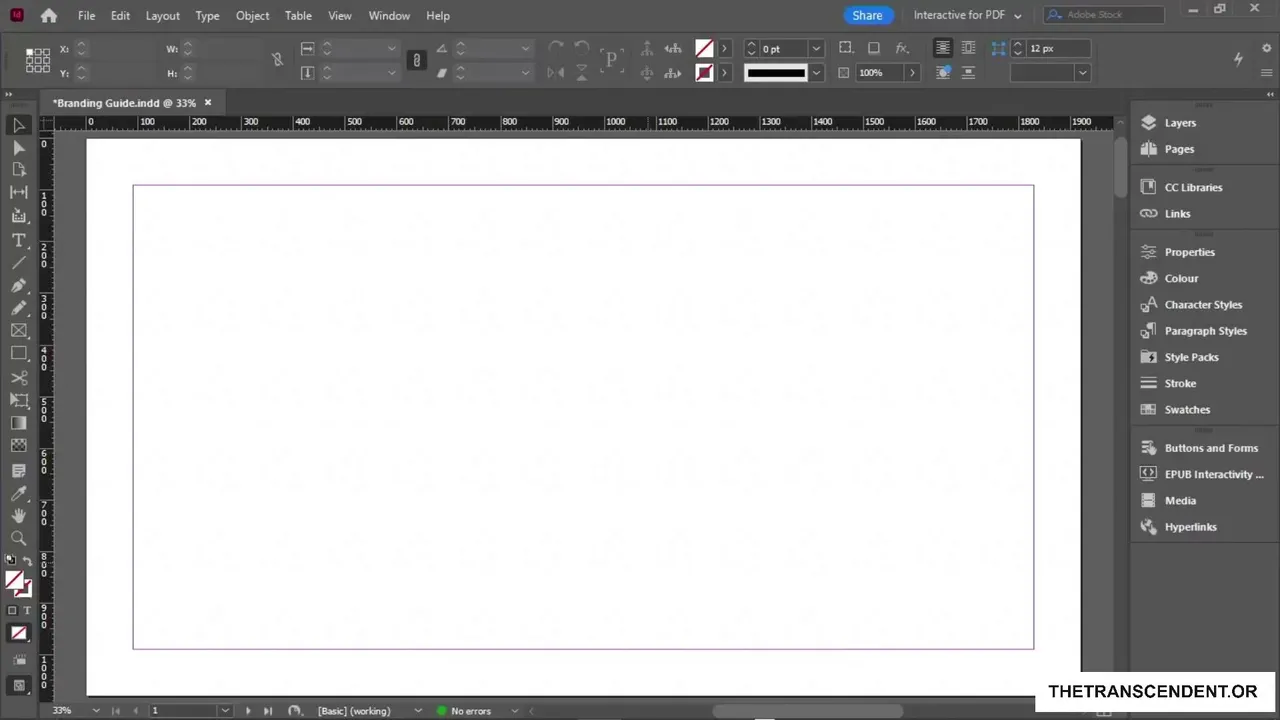
Task: Expand the opacity 100% slider arrow
Action: coord(911,72)
